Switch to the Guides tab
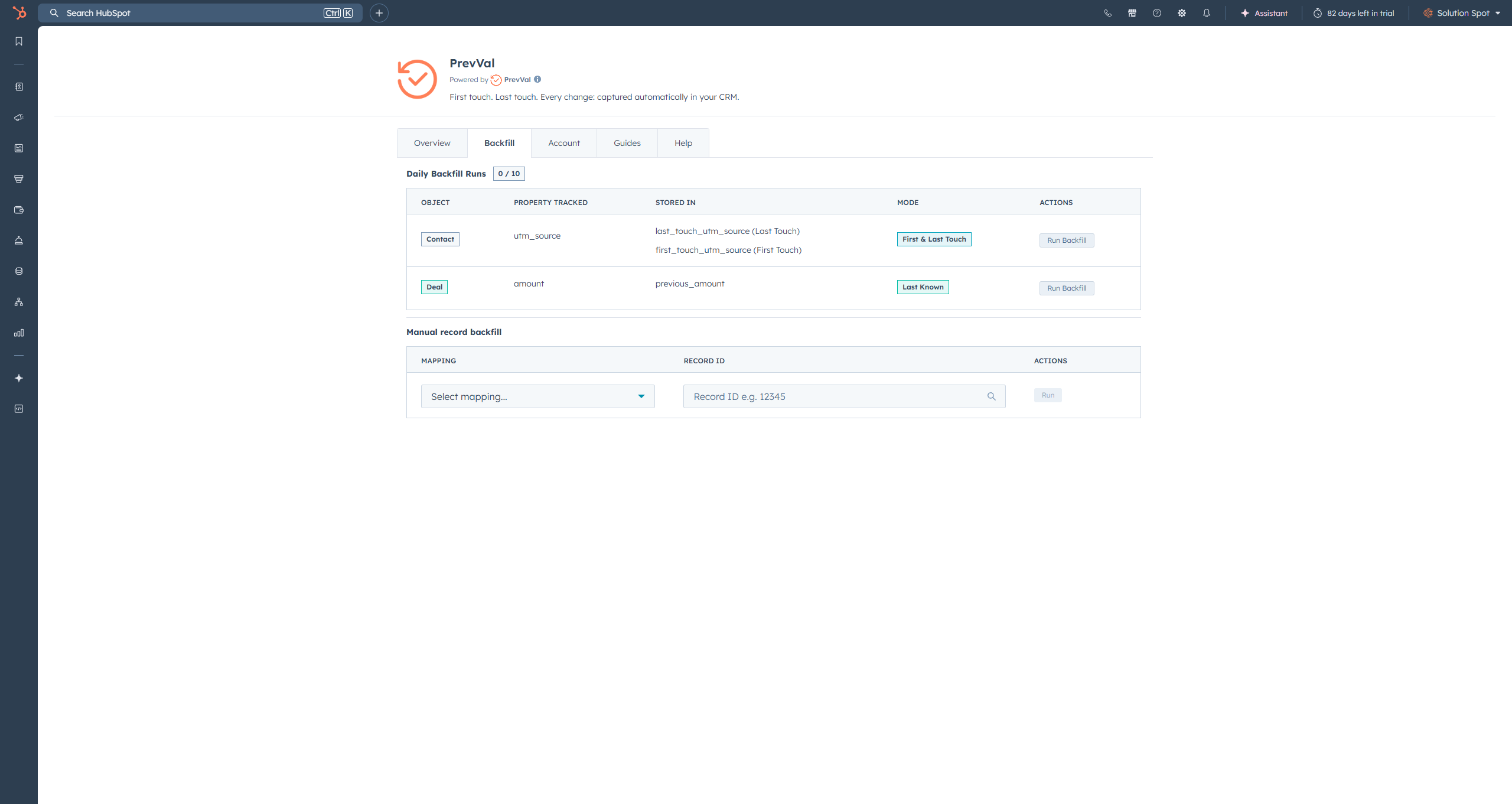Image resolution: width=1512 pixels, height=804 pixels. pos(627,143)
